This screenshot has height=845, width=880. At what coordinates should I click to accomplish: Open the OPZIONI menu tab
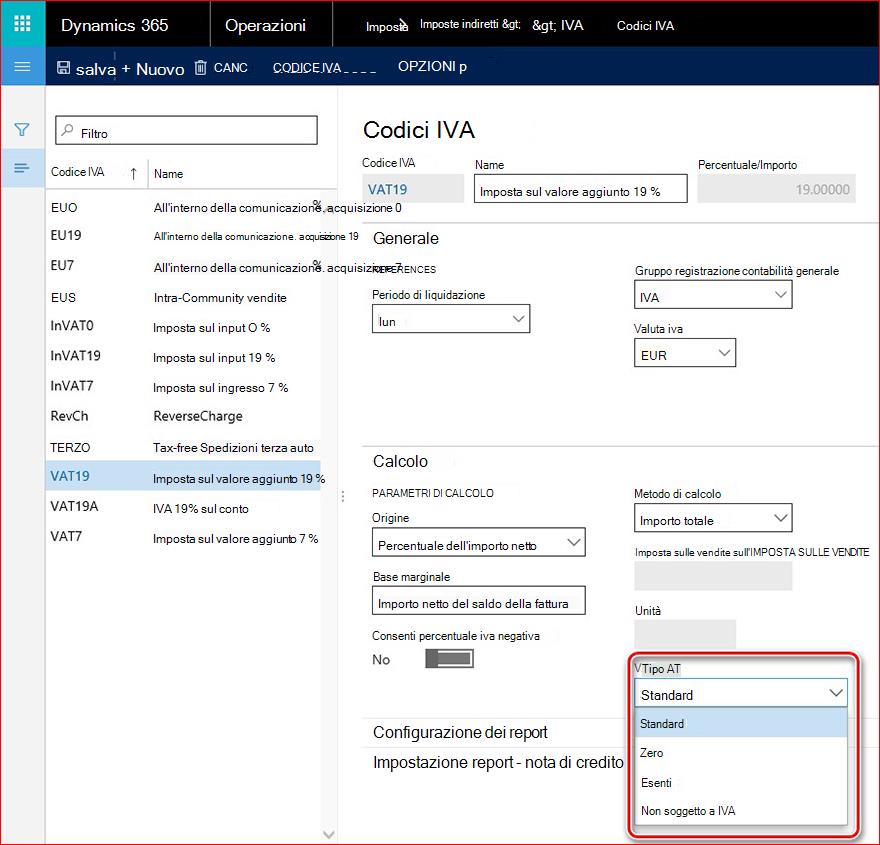tap(432, 66)
